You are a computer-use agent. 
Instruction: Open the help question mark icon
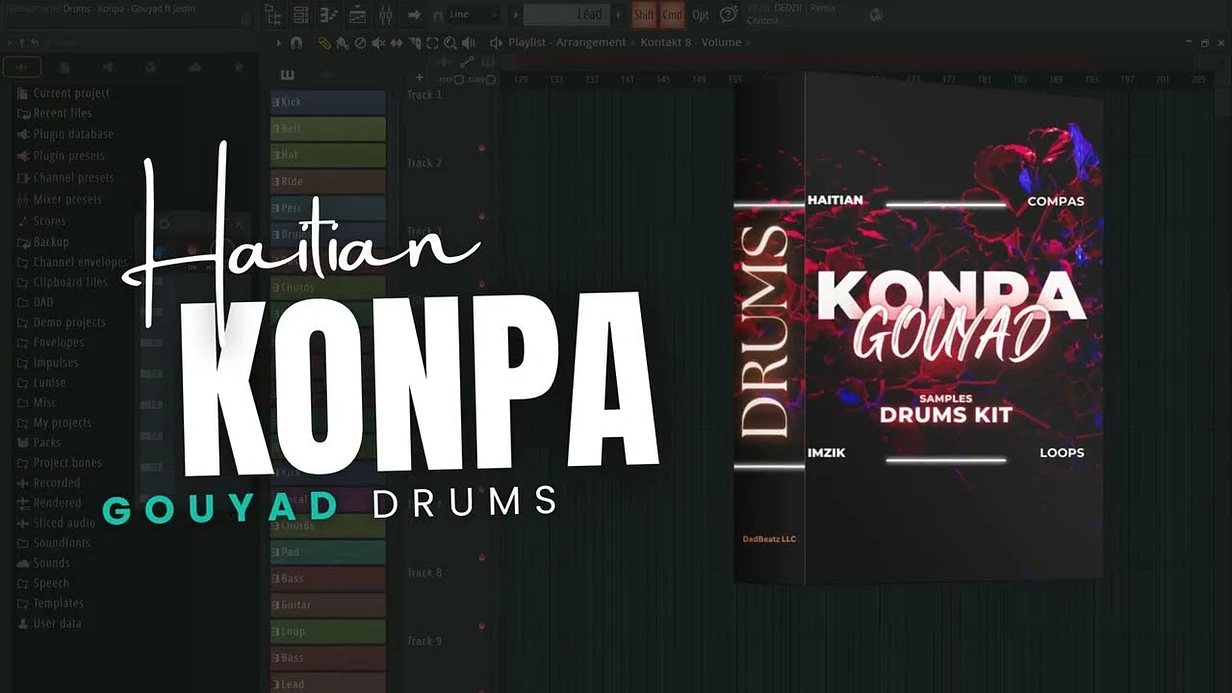tap(729, 14)
